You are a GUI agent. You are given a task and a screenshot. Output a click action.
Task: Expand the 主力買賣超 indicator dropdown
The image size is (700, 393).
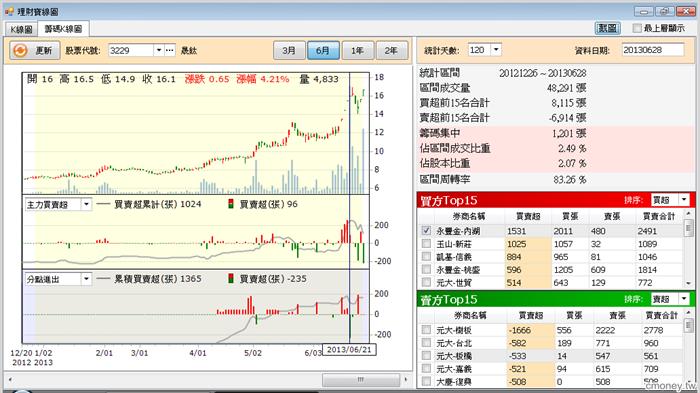[x=86, y=205]
